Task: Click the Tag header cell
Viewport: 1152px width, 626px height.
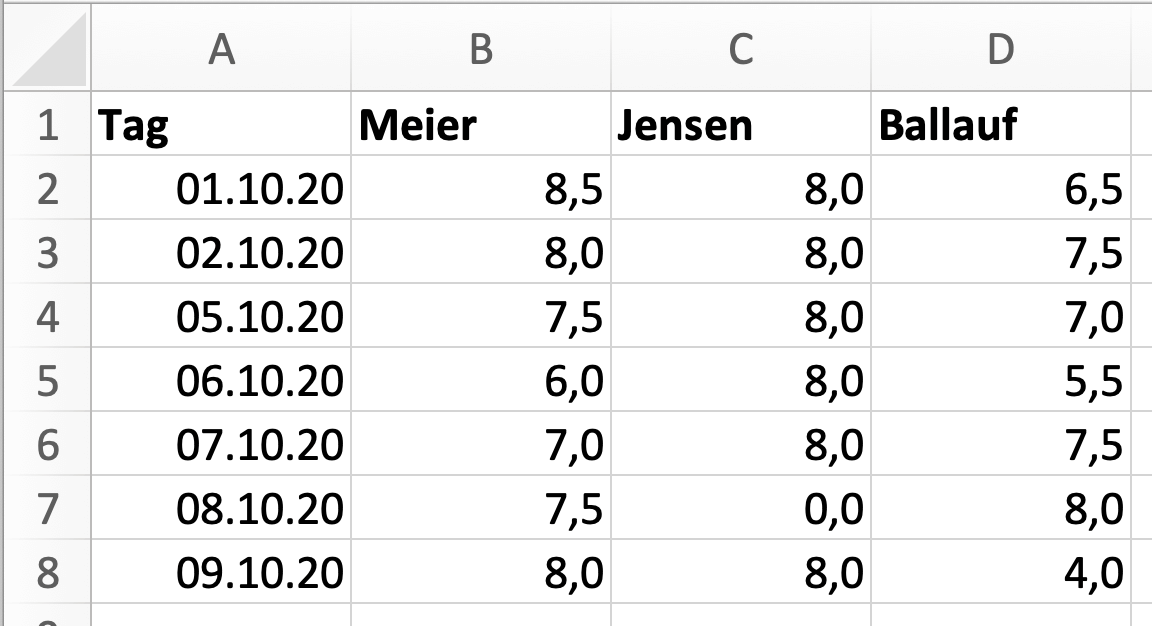Action: 221,123
